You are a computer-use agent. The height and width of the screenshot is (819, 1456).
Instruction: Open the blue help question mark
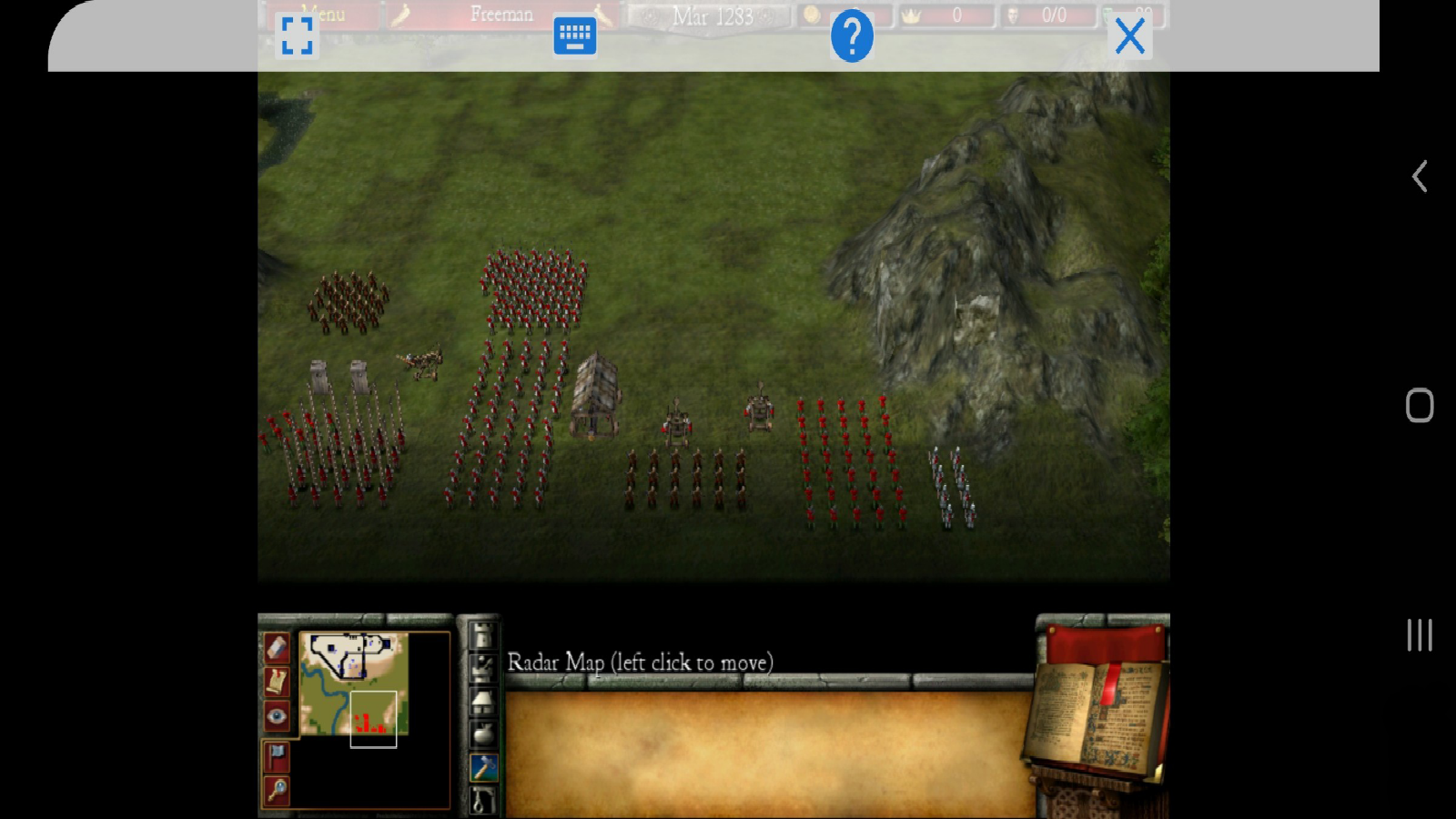coord(852,36)
